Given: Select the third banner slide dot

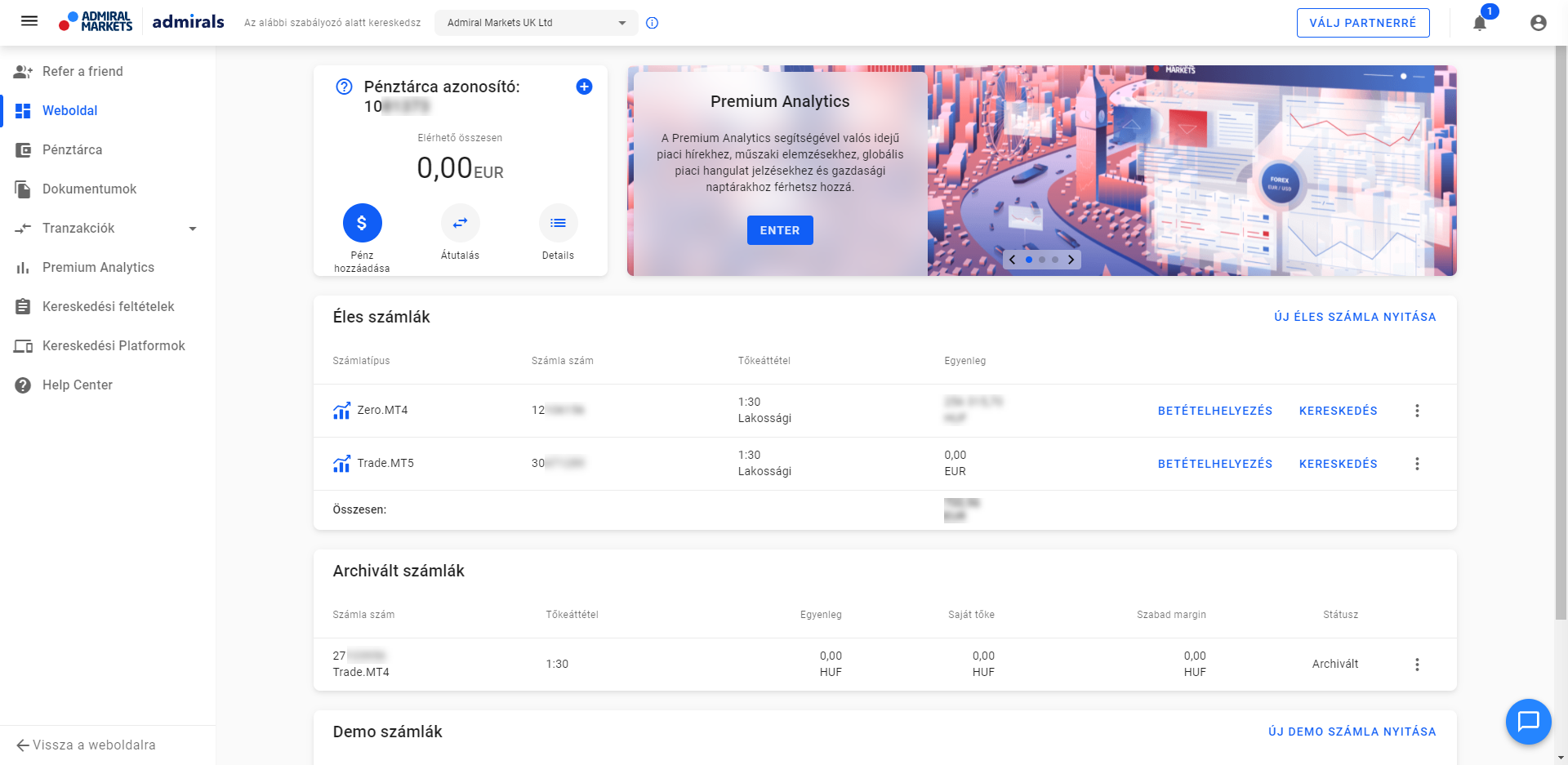Looking at the screenshot, I should 1055,260.
